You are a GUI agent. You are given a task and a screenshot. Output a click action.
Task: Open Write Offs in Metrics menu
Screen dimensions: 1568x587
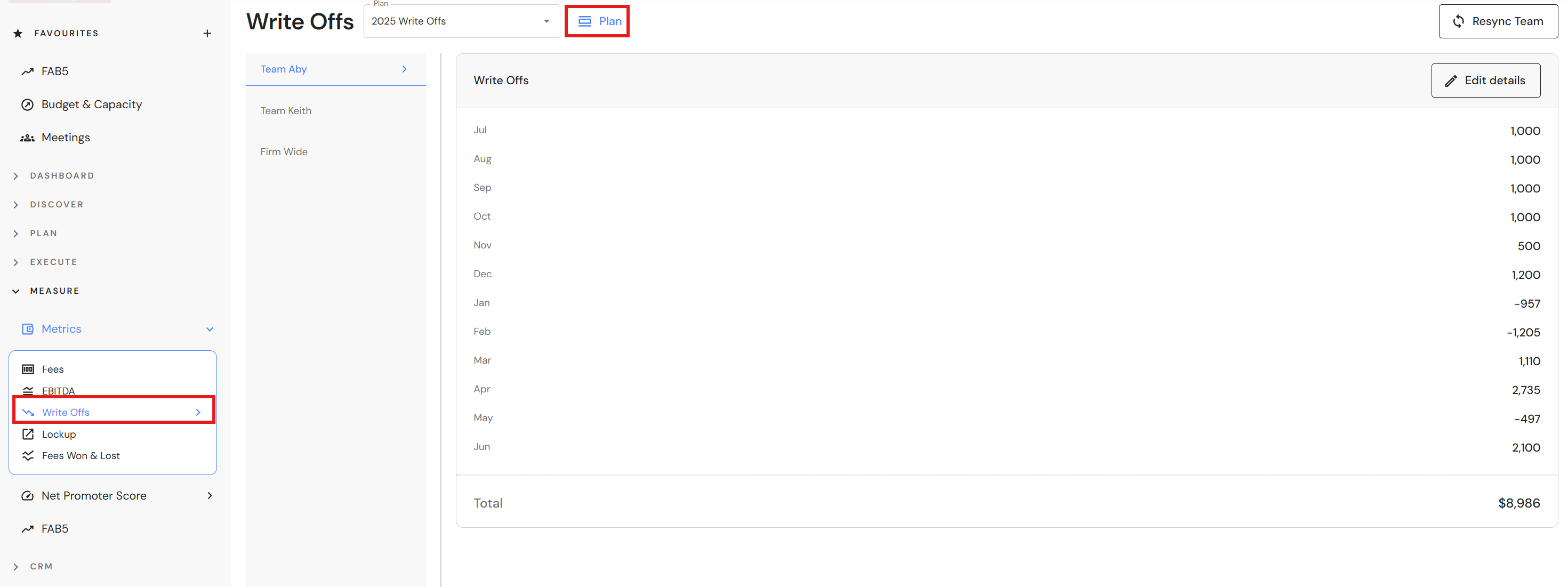click(66, 412)
